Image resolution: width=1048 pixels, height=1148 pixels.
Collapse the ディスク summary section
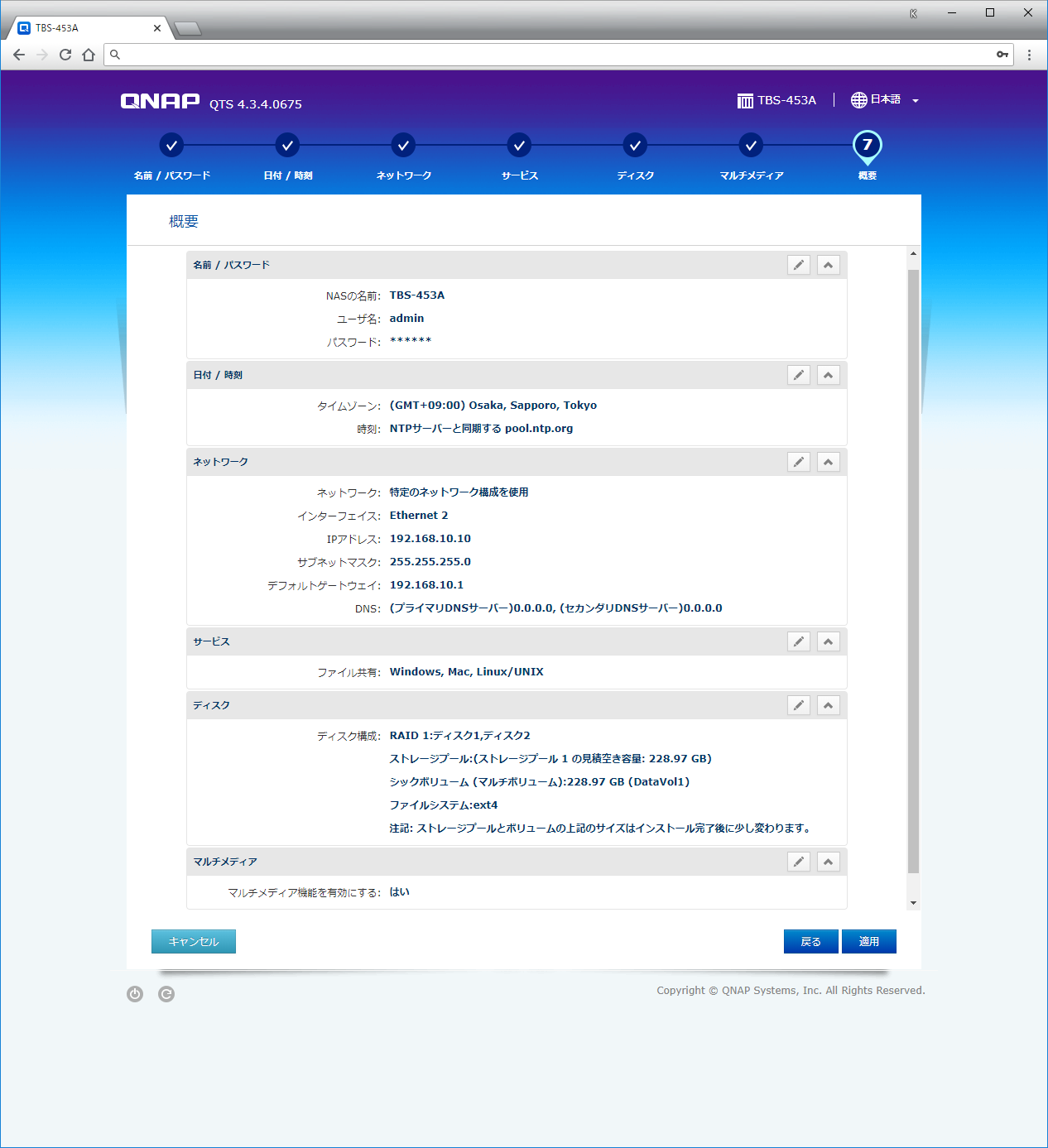(828, 705)
